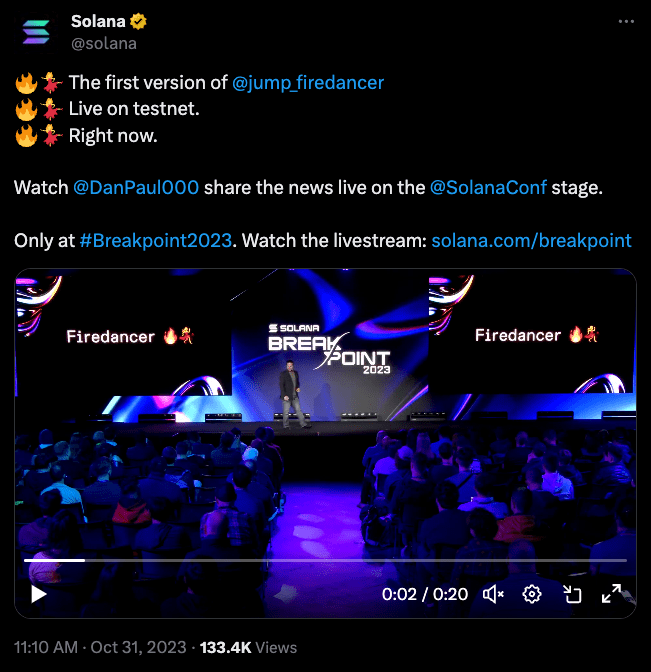This screenshot has height=672, width=651.
Task: Click the video thumbnail of Breakpoint stage
Action: click(325, 411)
